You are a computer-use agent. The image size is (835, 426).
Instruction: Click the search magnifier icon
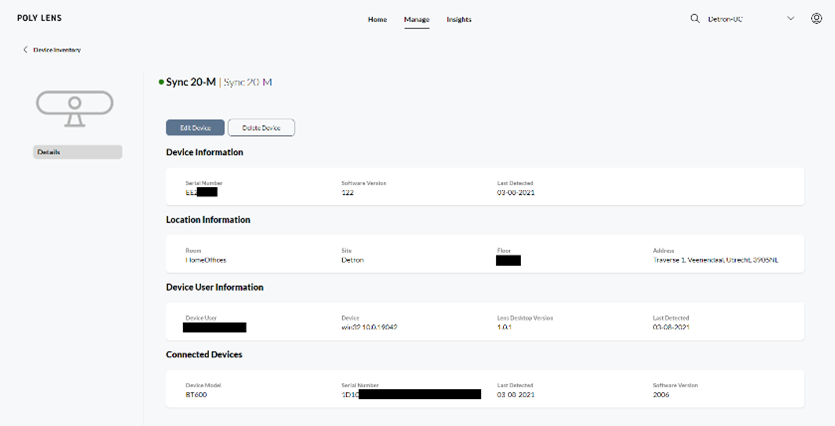click(x=696, y=19)
